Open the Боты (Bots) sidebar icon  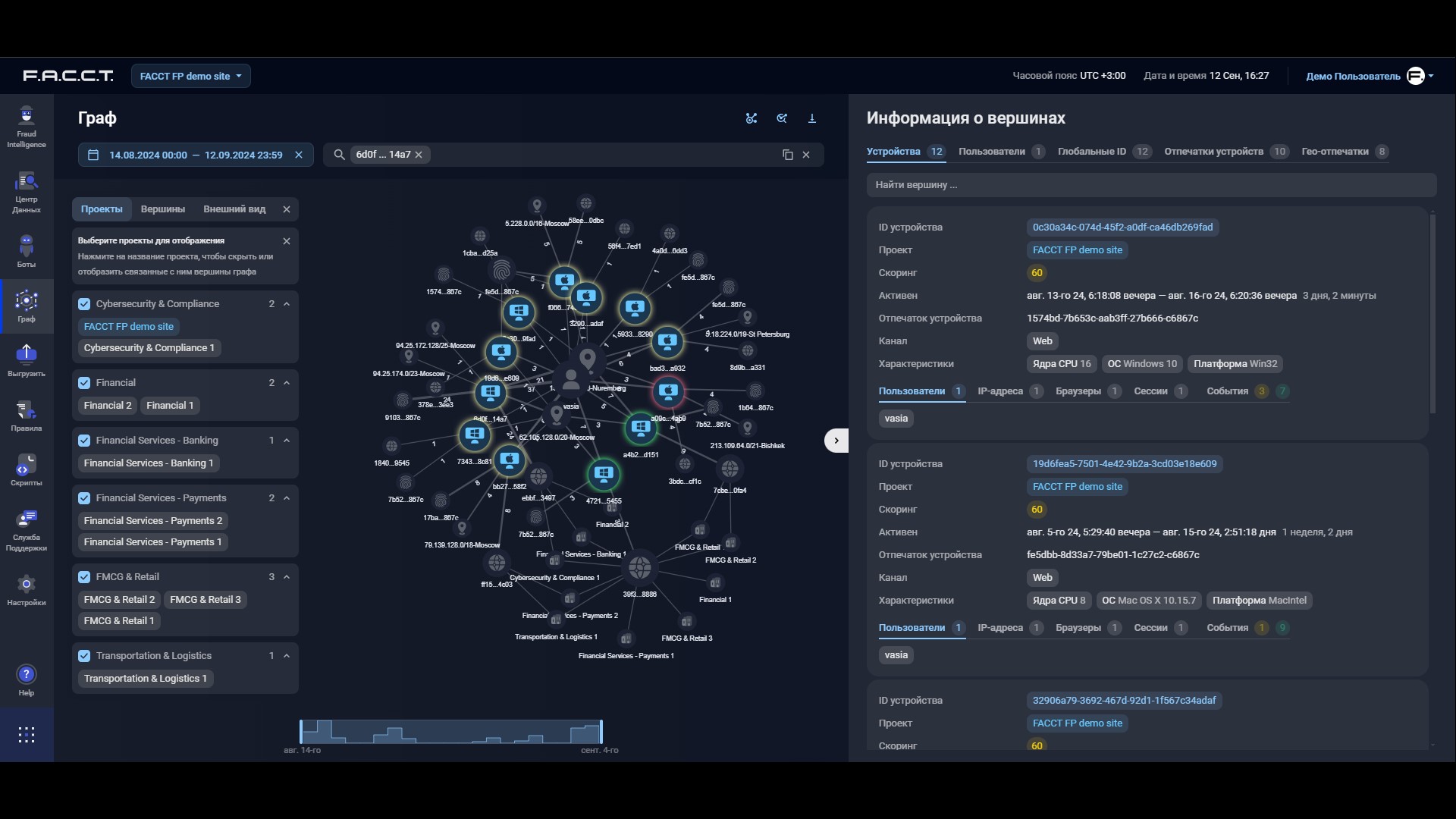27,251
